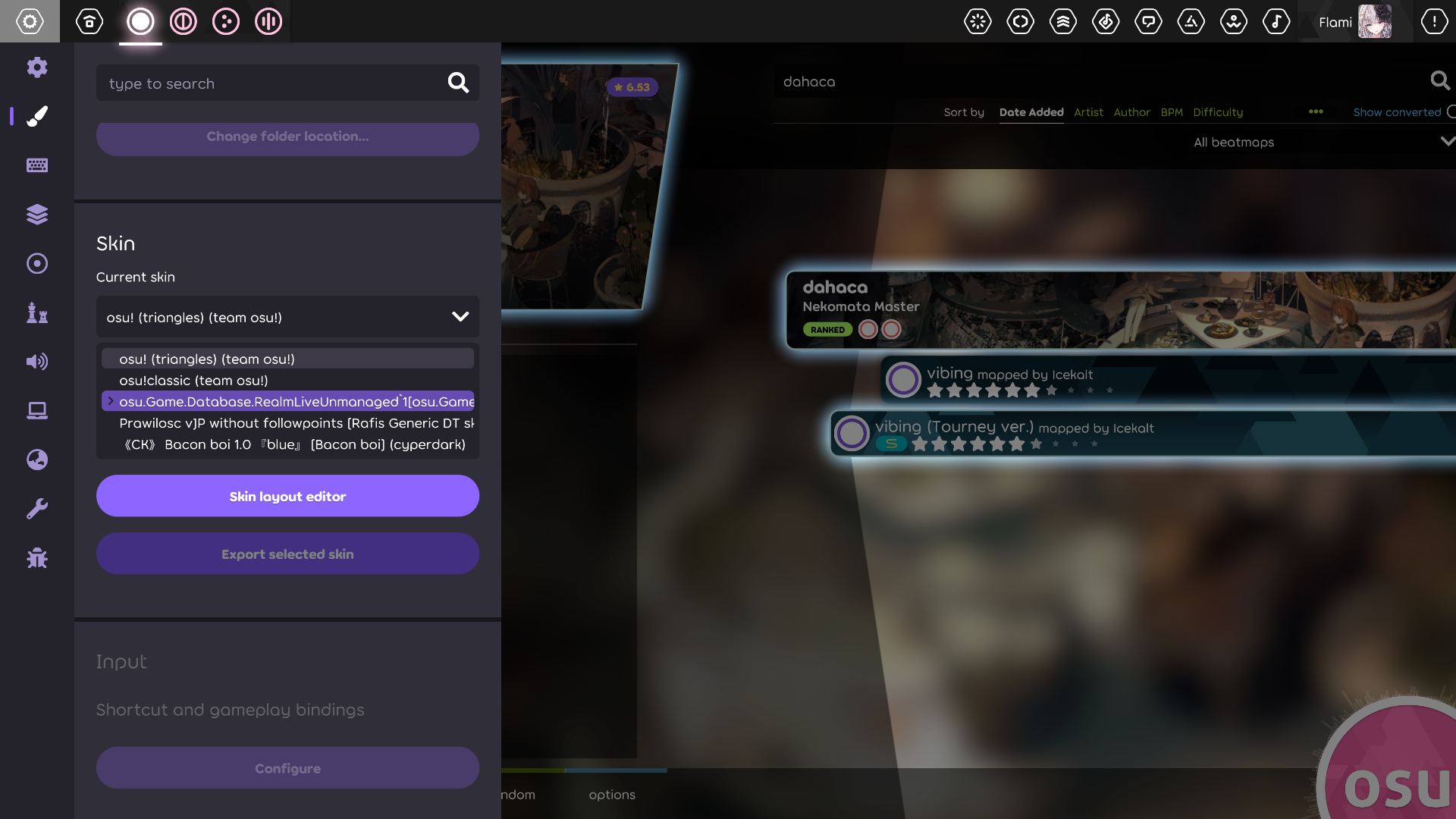Focus the settings 'type to search' field

point(287,83)
